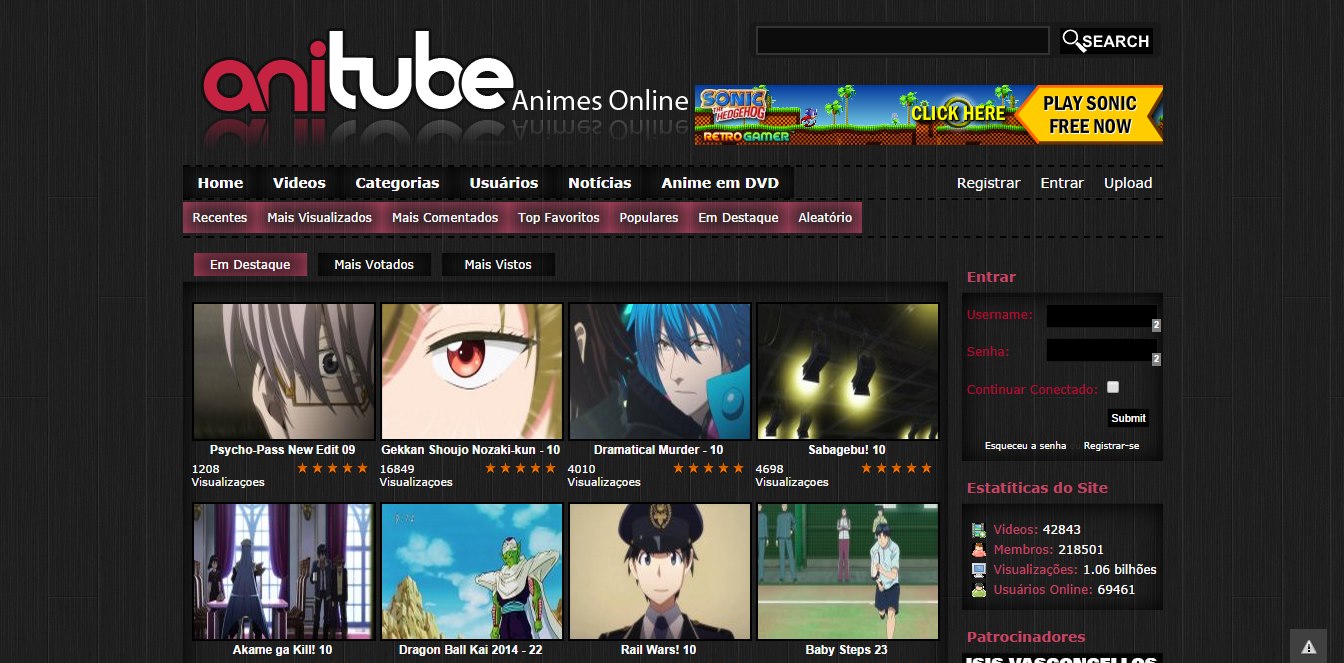Select Notícias in the navigation bar
Image resolution: width=1344 pixels, height=663 pixels.
599,183
